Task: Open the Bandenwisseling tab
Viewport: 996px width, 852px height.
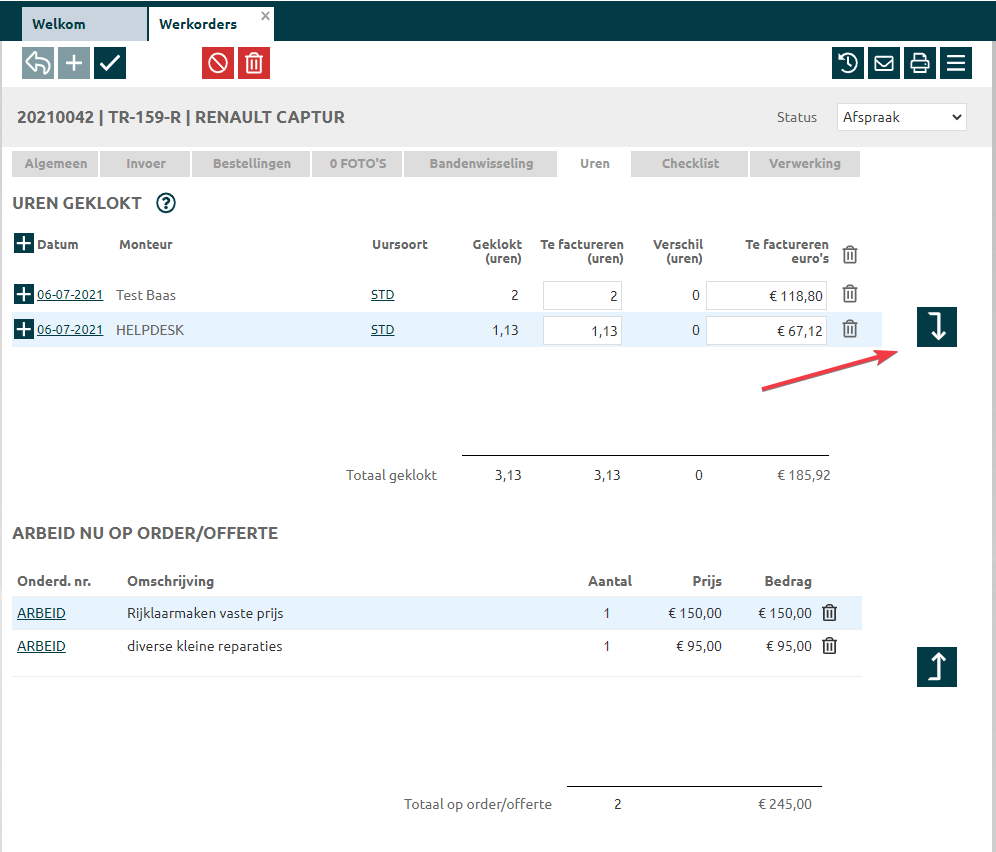Action: (481, 163)
